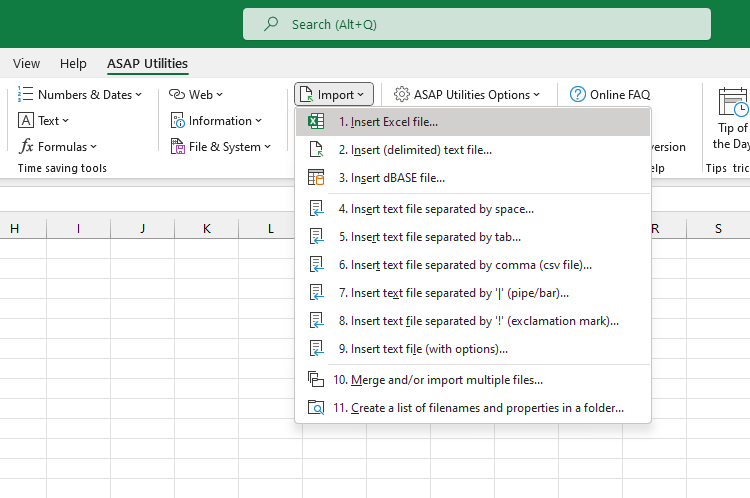Screen dimensions: 750x498
Task: Select column S header
Action: tap(718, 228)
